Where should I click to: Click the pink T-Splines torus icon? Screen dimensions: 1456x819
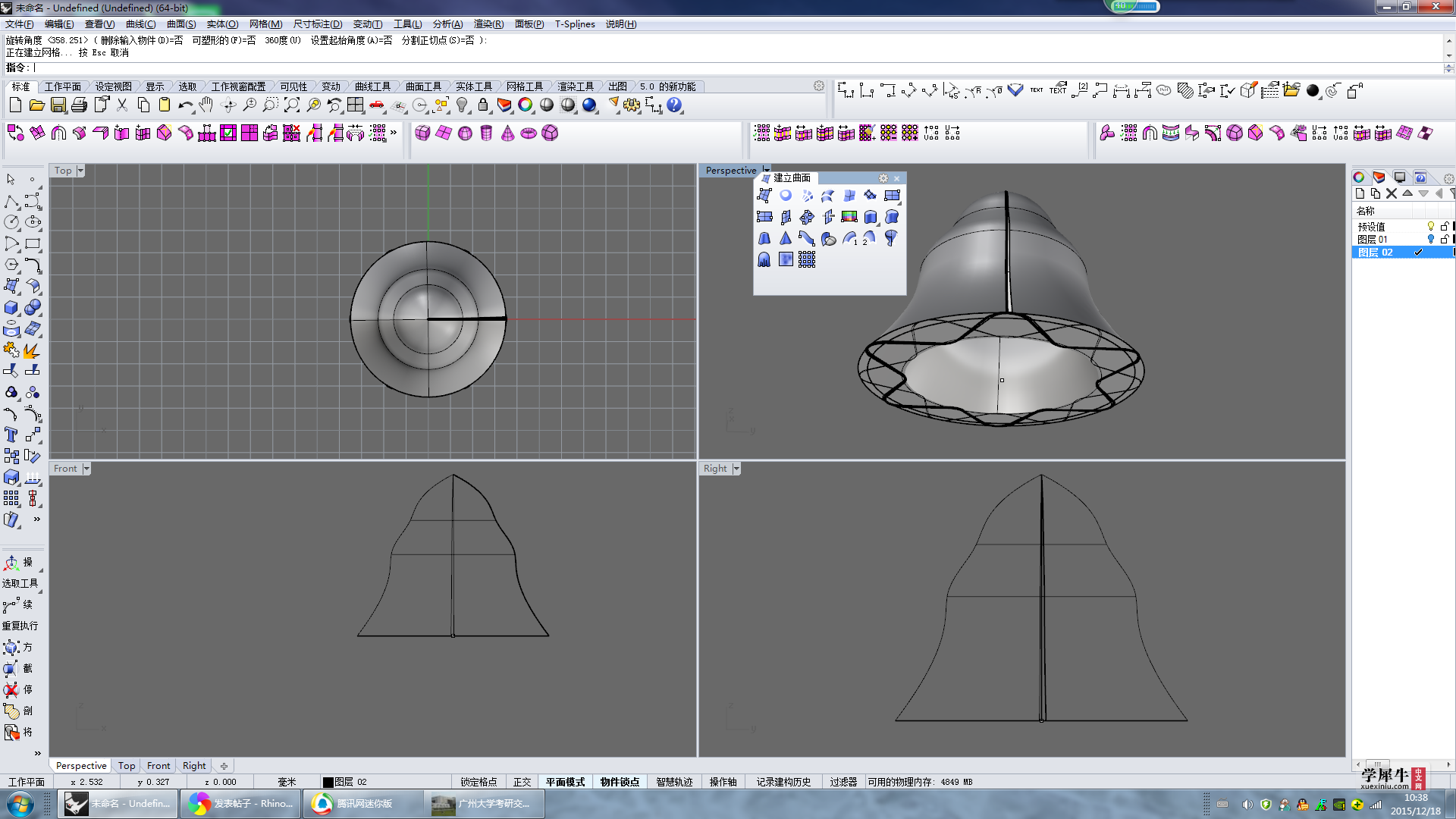[529, 133]
